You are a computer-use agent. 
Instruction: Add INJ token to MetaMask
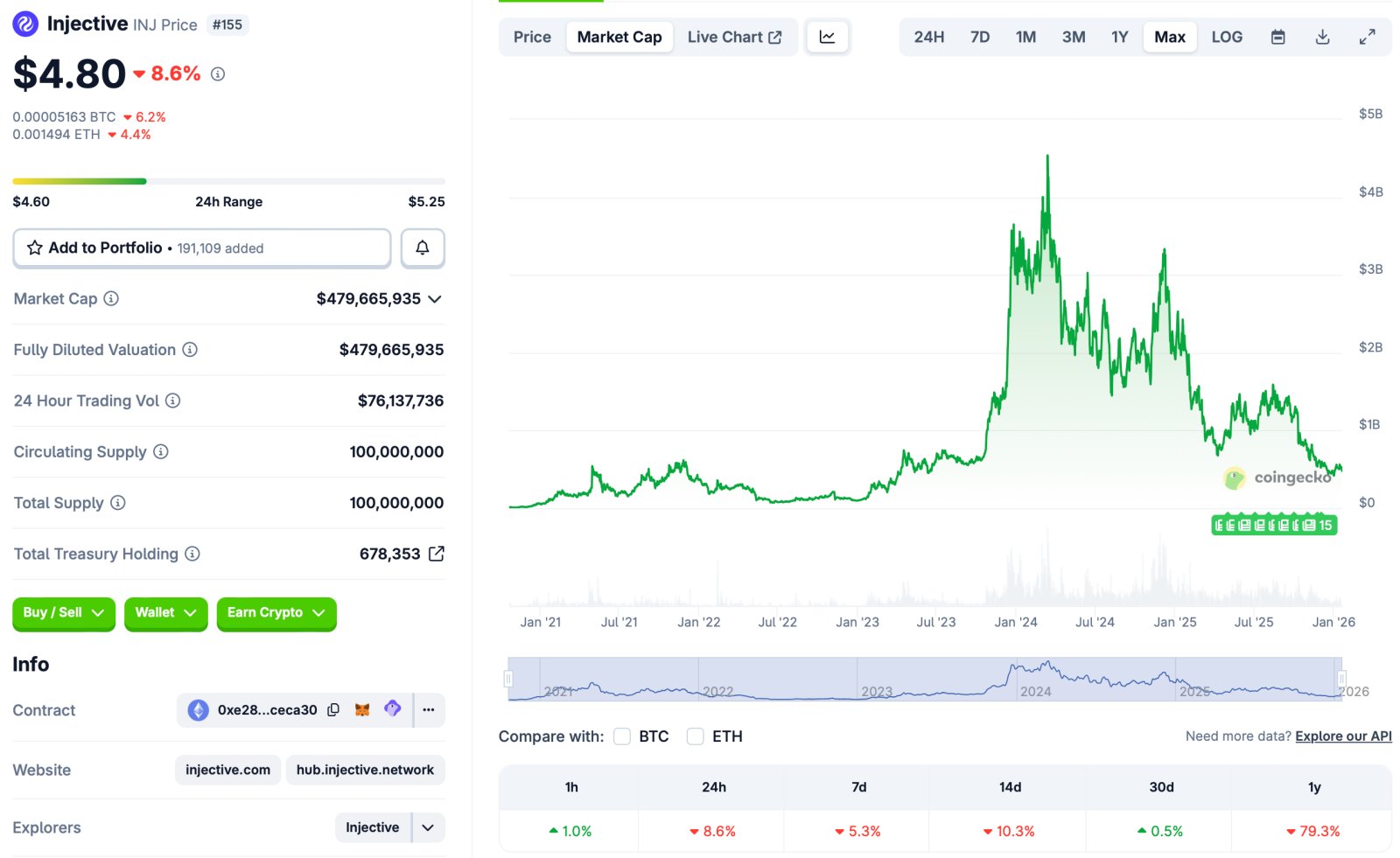(x=362, y=710)
